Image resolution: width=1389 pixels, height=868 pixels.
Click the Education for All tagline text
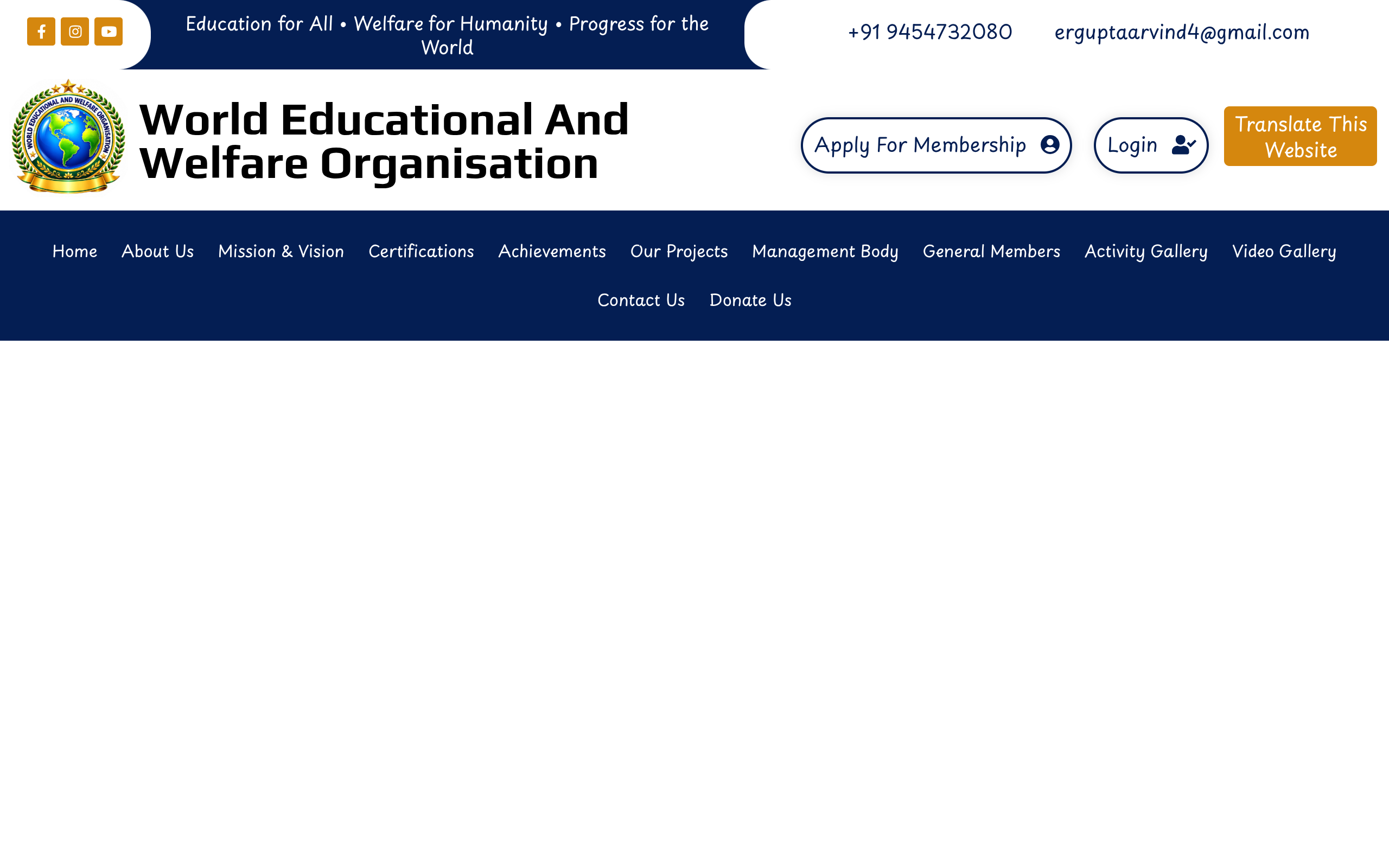coord(447,35)
